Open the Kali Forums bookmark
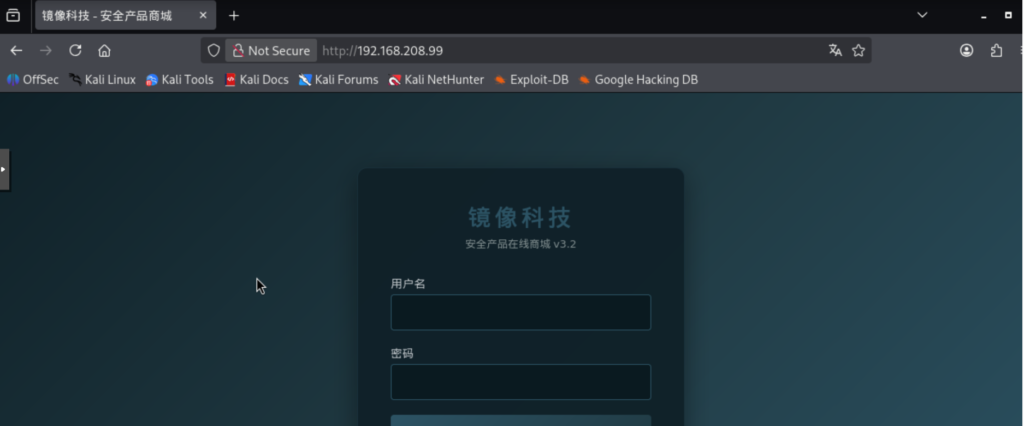This screenshot has width=1024, height=426. 339,80
